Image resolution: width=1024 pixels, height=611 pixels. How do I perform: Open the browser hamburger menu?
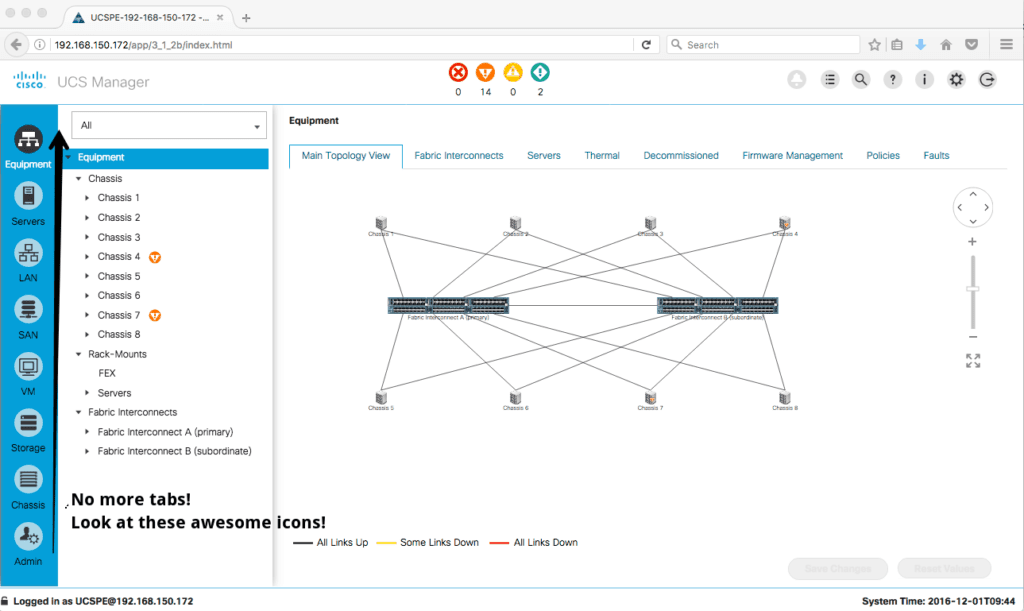pos(1006,44)
